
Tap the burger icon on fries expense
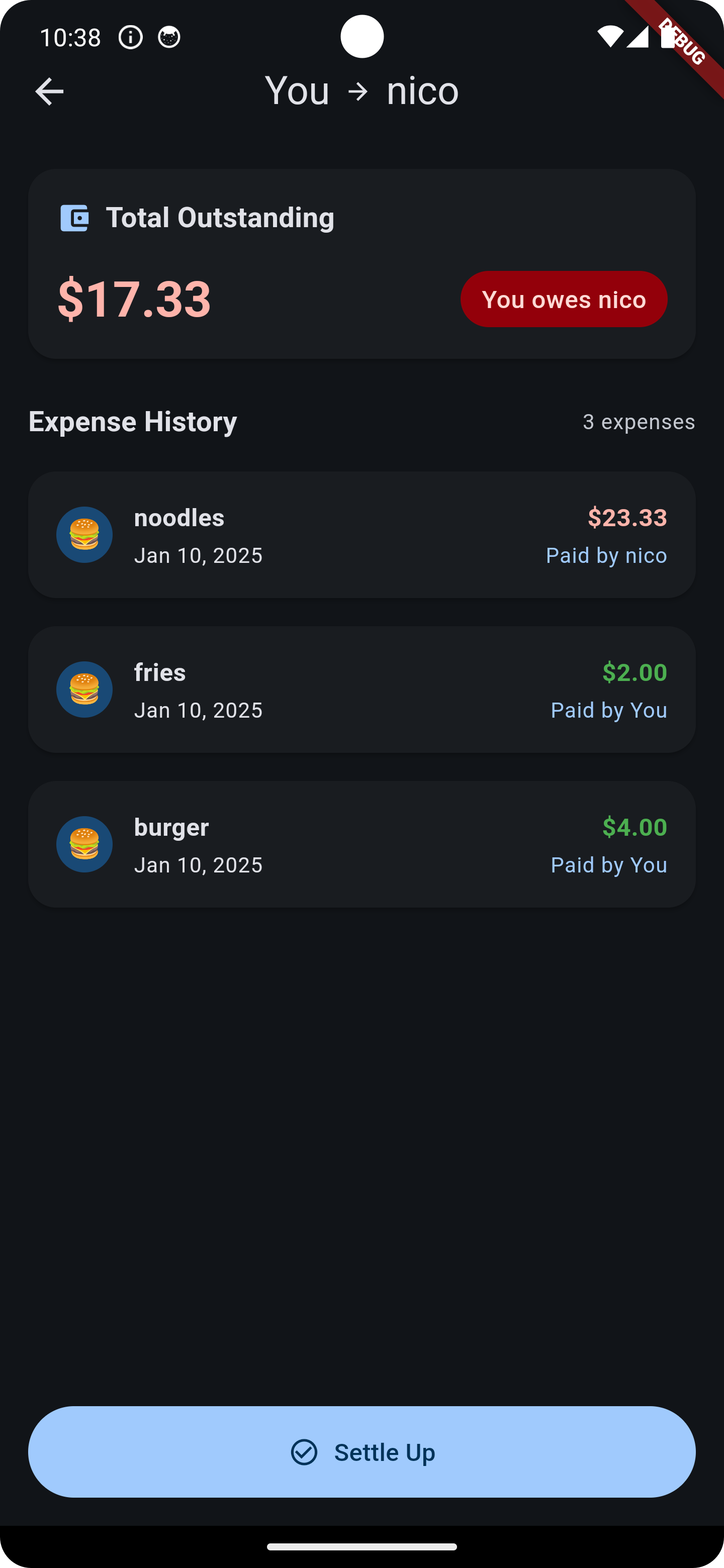[84, 689]
